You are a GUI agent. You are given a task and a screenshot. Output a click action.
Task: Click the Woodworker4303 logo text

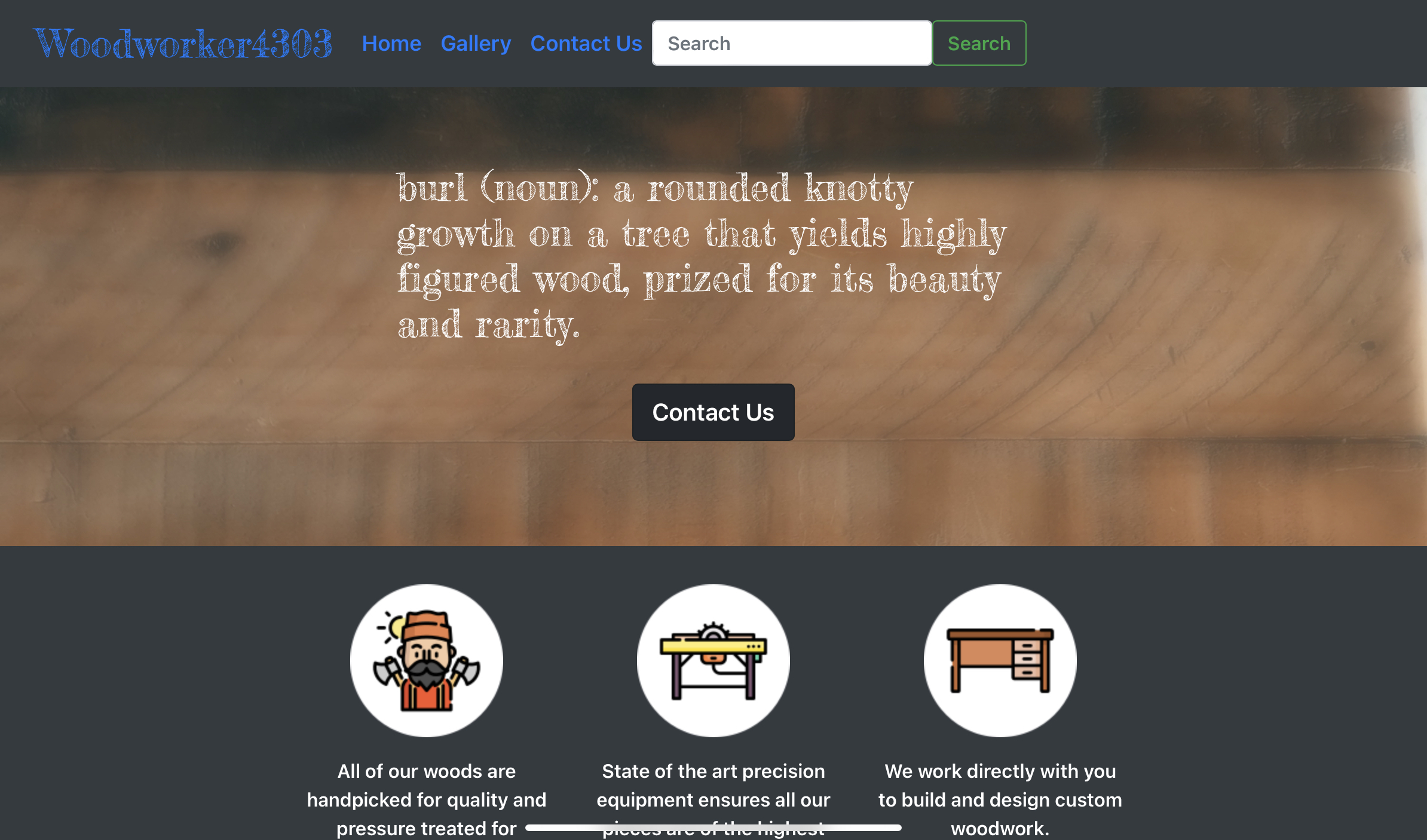coord(183,43)
